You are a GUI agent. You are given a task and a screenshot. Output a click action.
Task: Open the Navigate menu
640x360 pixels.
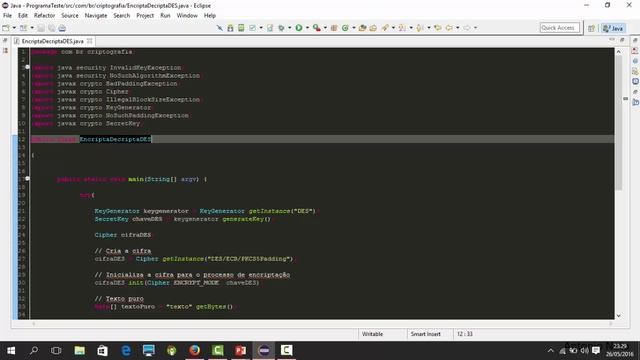(x=96, y=16)
